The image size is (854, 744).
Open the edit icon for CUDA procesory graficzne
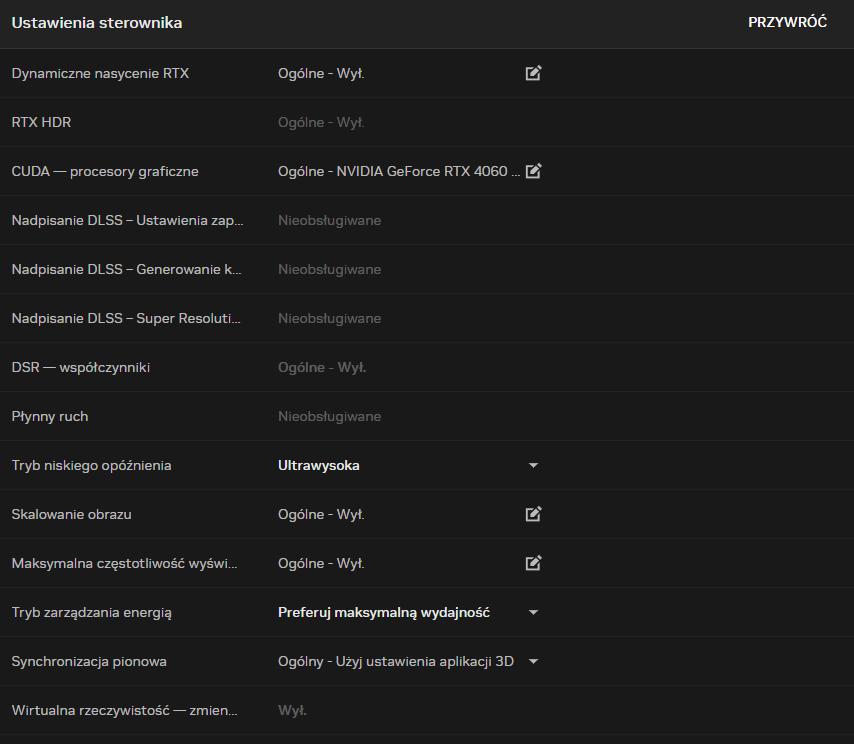pos(533,171)
